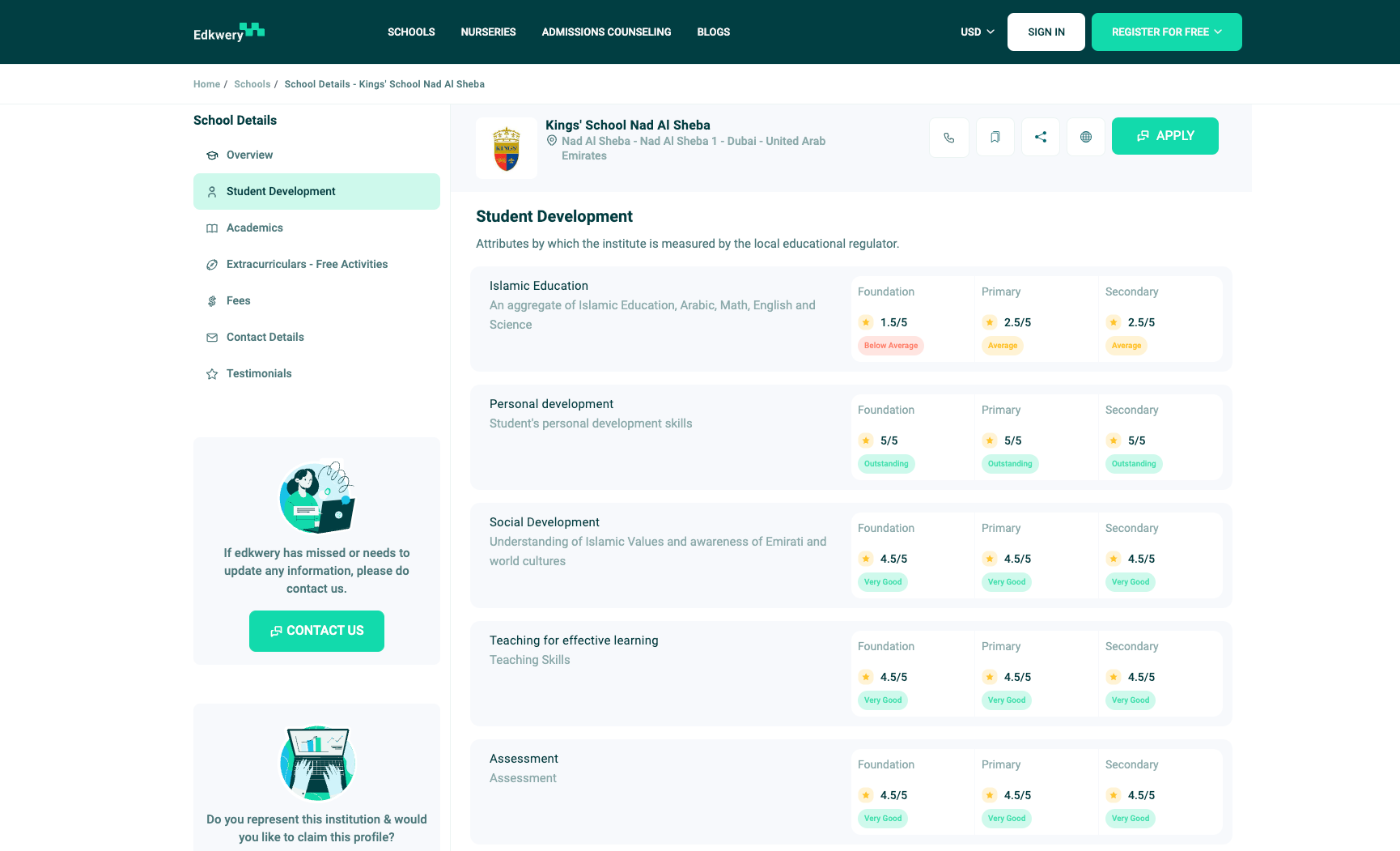
Task: Open the school website globe icon
Action: coord(1086,137)
